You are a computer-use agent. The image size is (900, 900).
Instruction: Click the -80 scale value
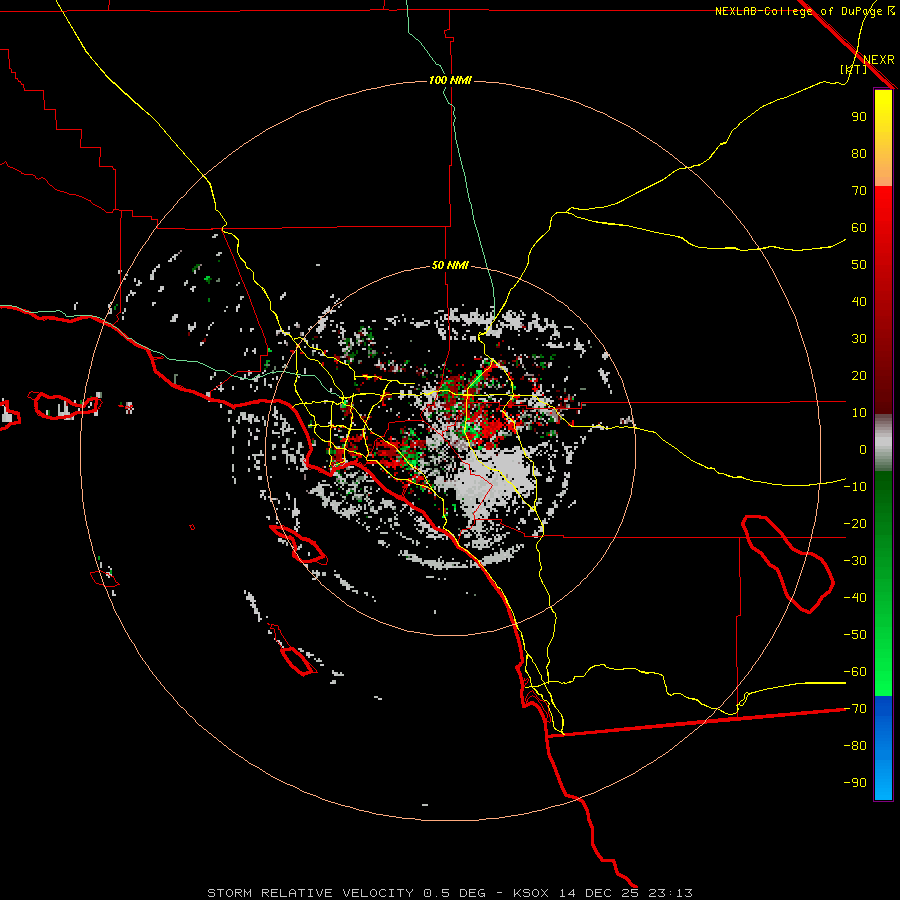[x=855, y=746]
